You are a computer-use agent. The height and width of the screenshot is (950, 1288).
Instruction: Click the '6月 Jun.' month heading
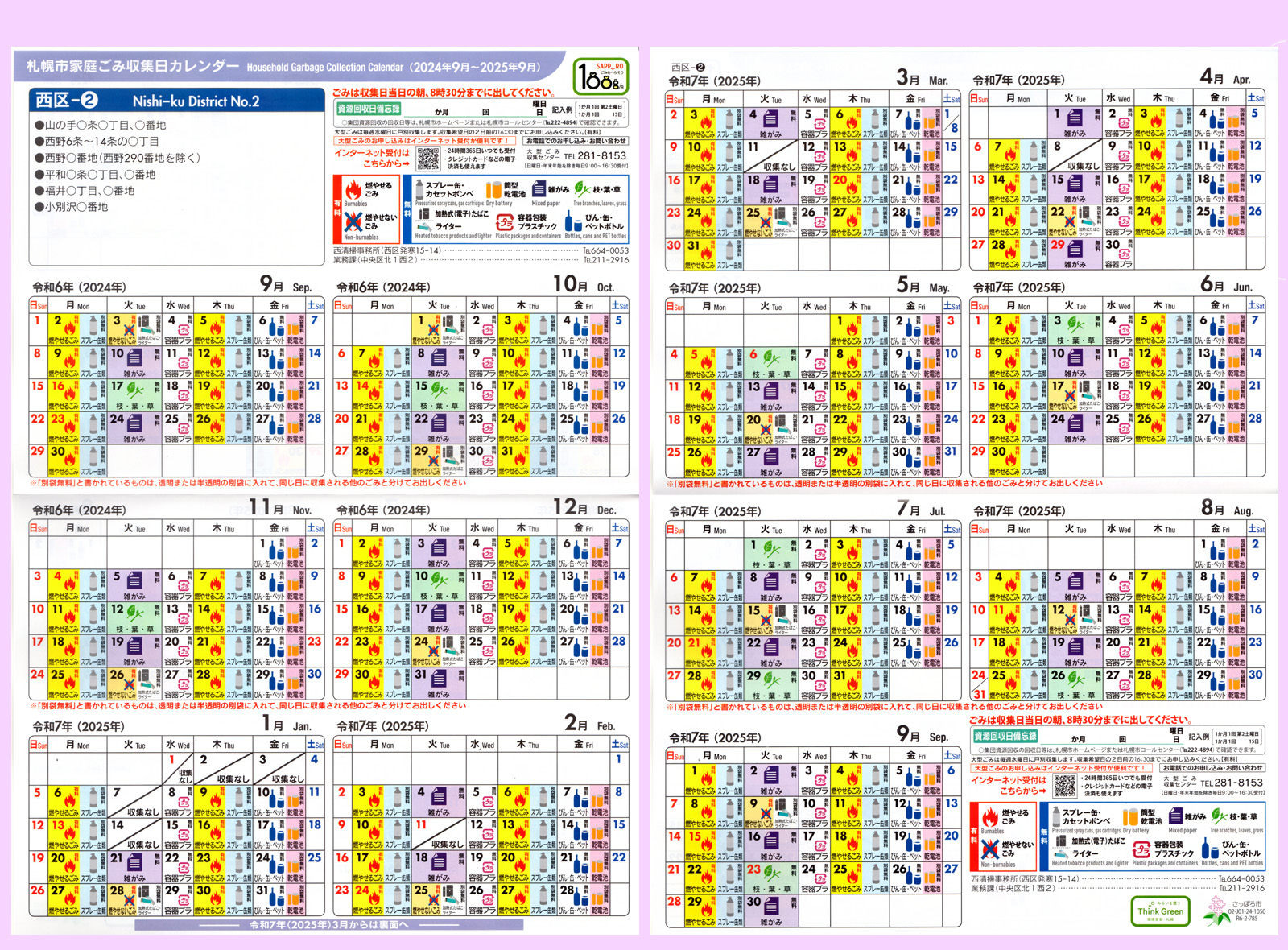(1227, 285)
